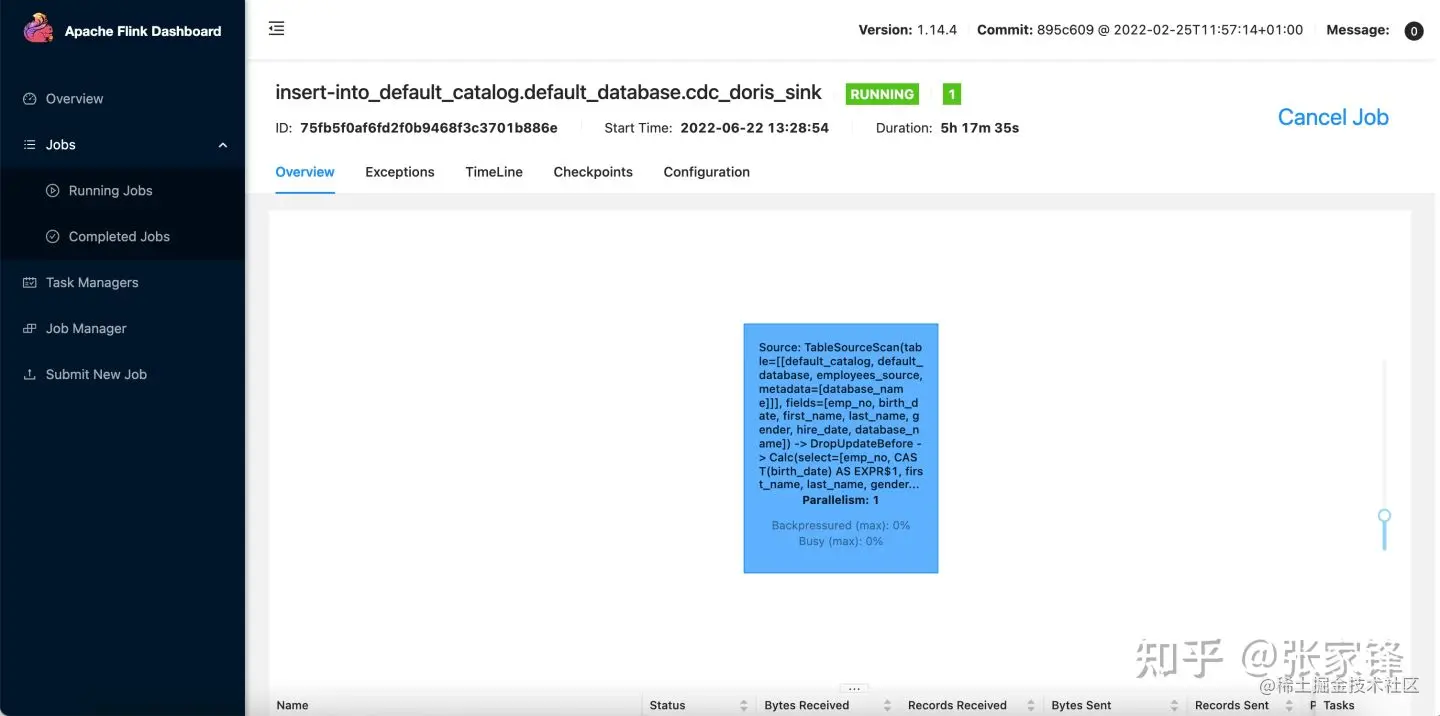The height and width of the screenshot is (716, 1440).
Task: Click Parallelism: 1 in the graph node
Action: click(x=841, y=500)
